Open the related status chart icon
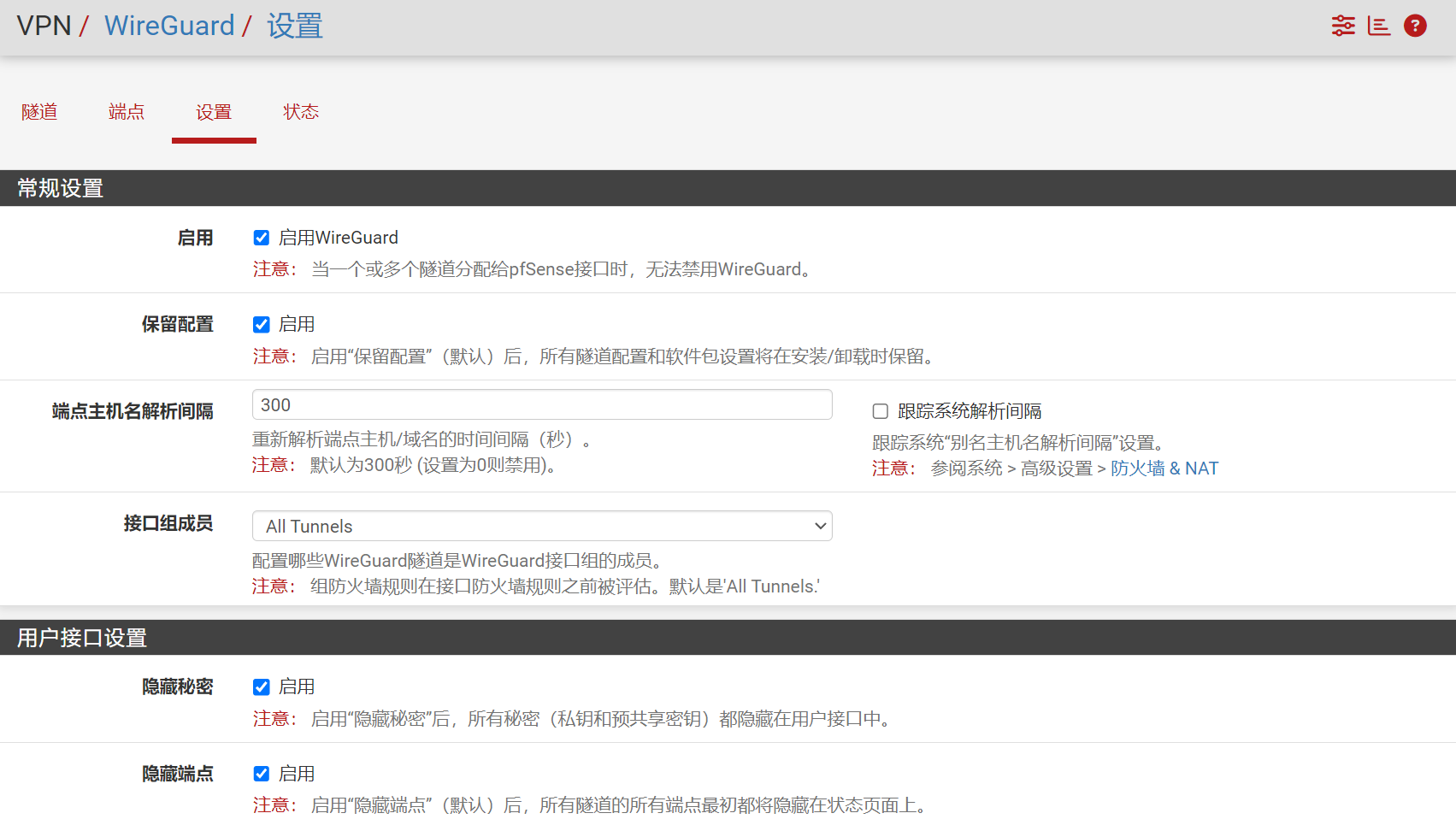 tap(1379, 26)
